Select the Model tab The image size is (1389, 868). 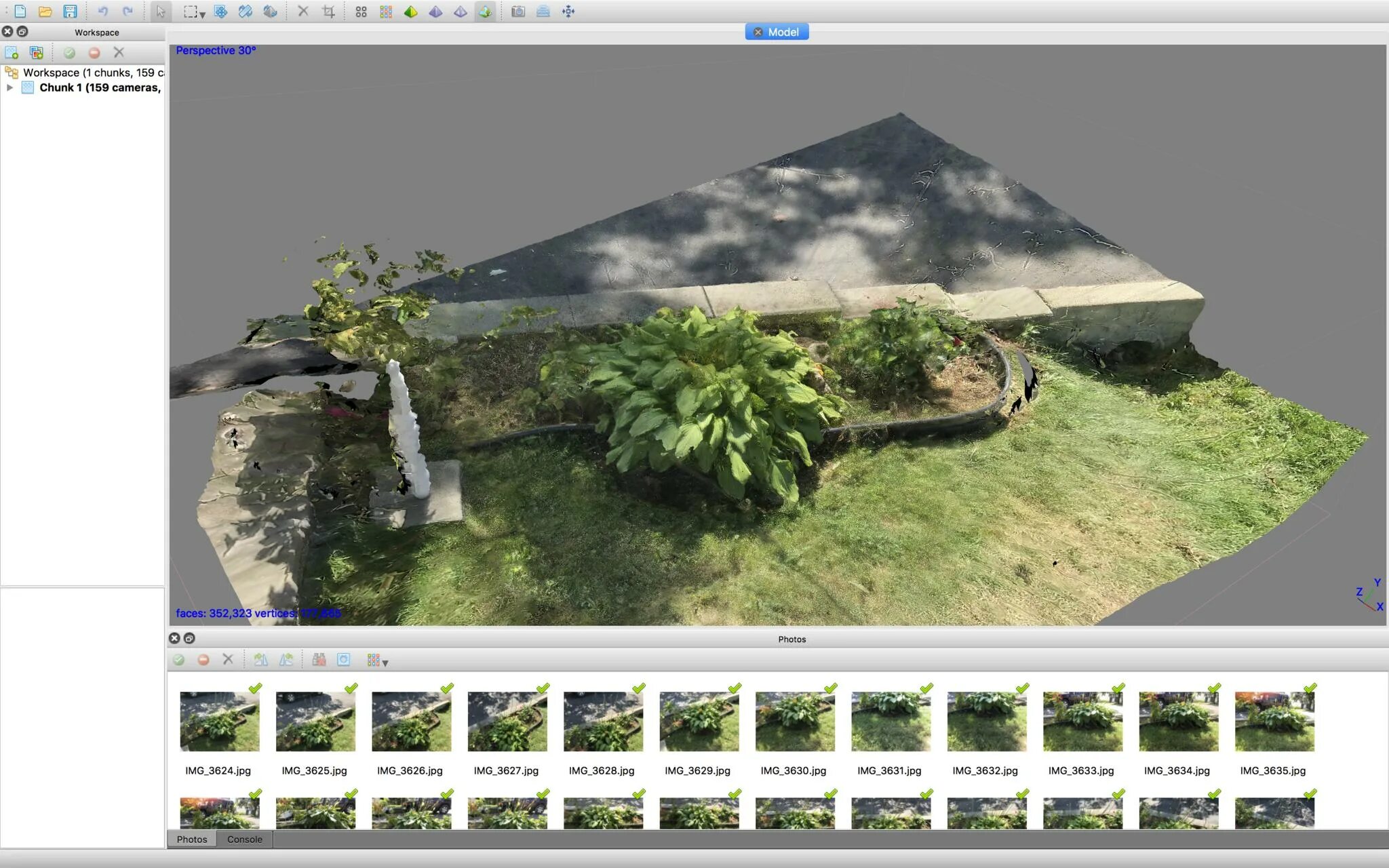point(783,32)
